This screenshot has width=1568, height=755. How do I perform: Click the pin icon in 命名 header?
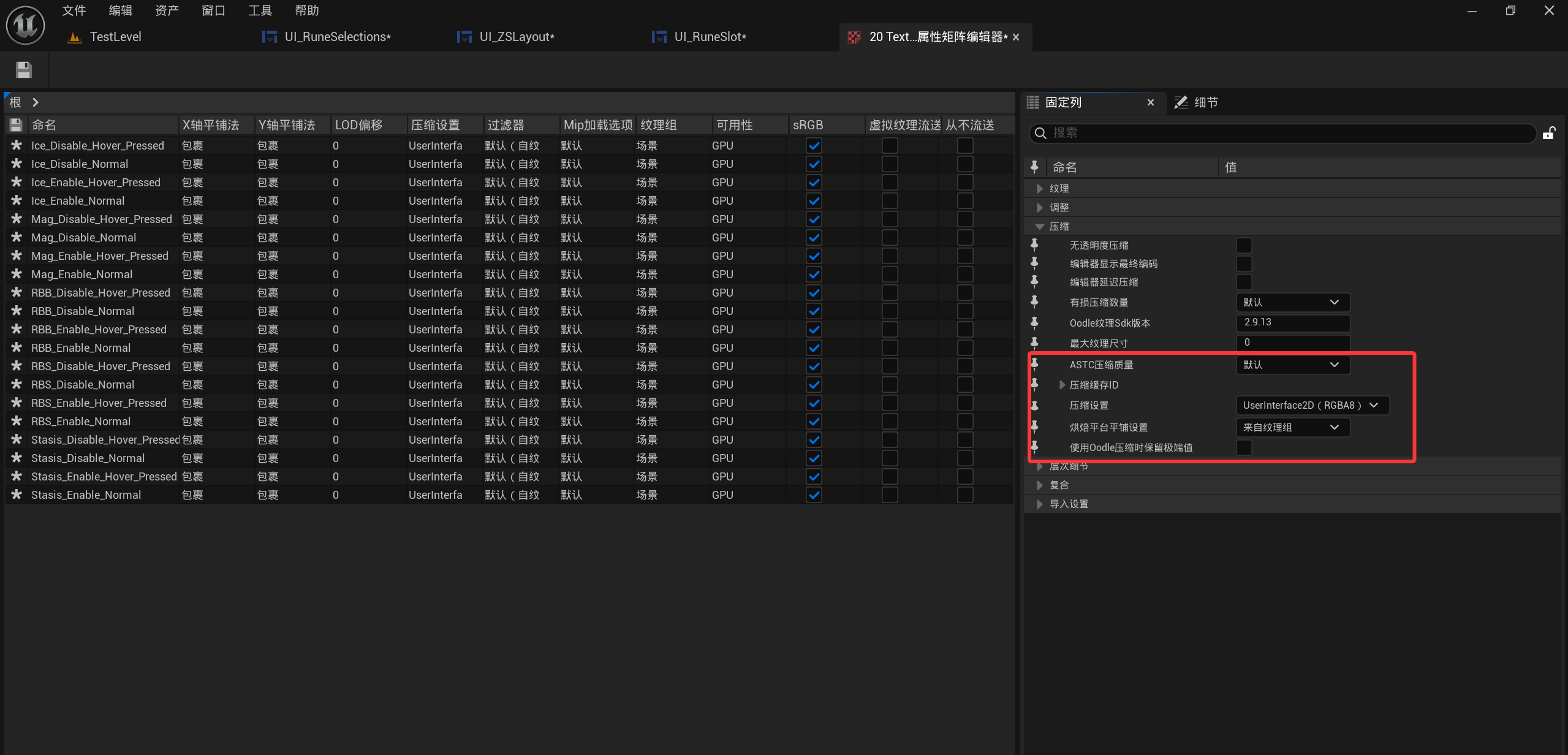(1035, 167)
